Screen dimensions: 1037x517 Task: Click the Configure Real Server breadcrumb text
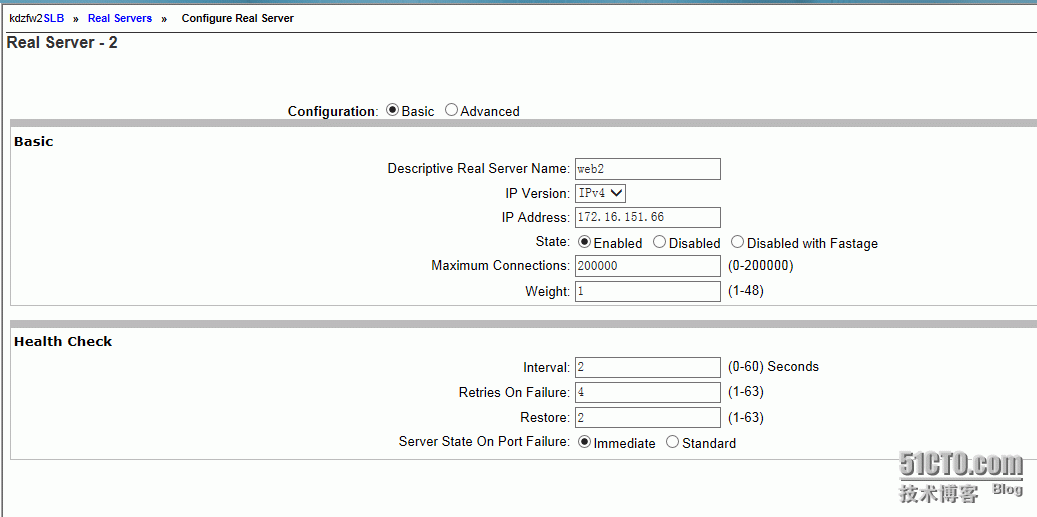point(238,19)
